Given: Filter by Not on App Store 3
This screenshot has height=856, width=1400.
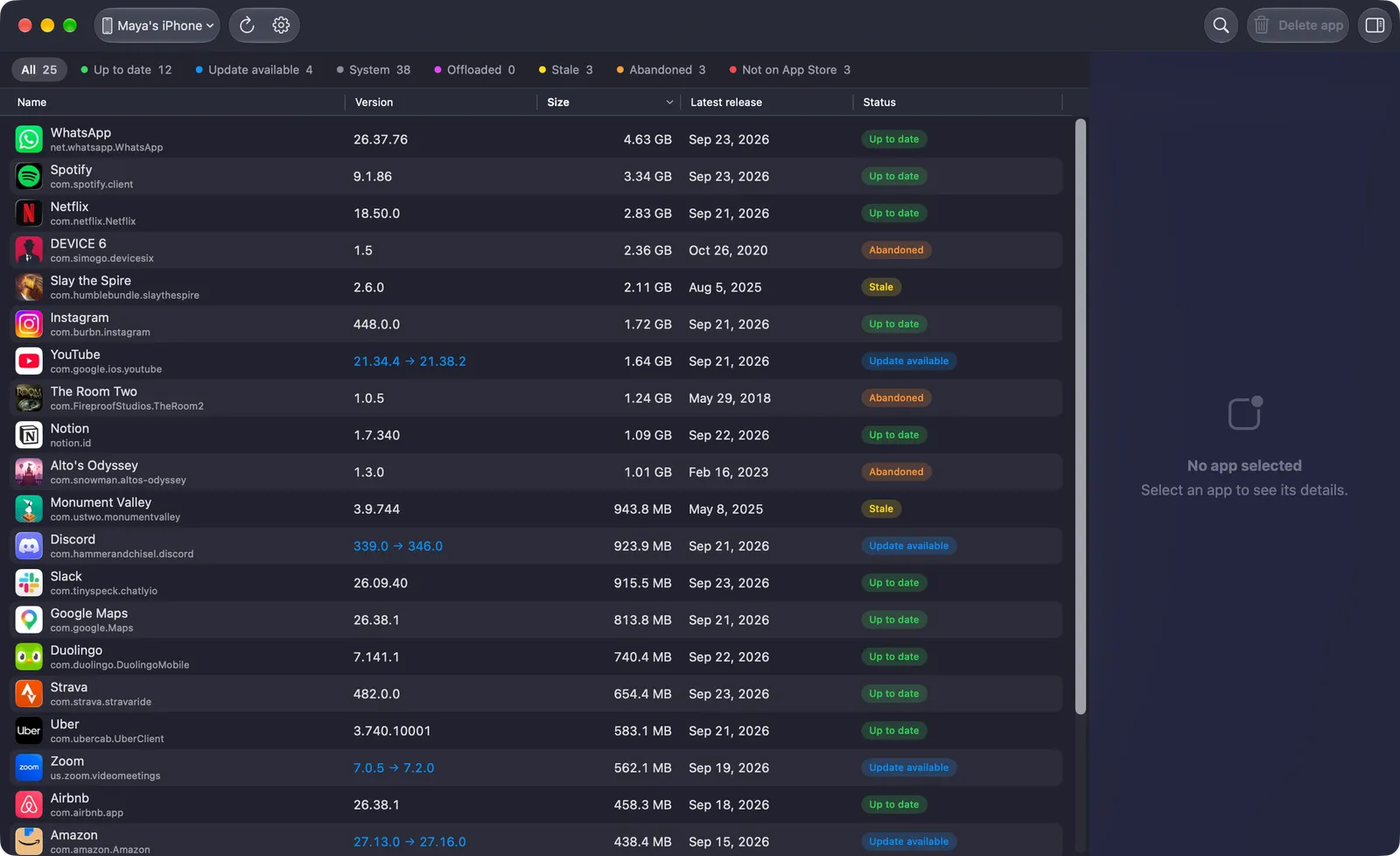Looking at the screenshot, I should tap(789, 70).
